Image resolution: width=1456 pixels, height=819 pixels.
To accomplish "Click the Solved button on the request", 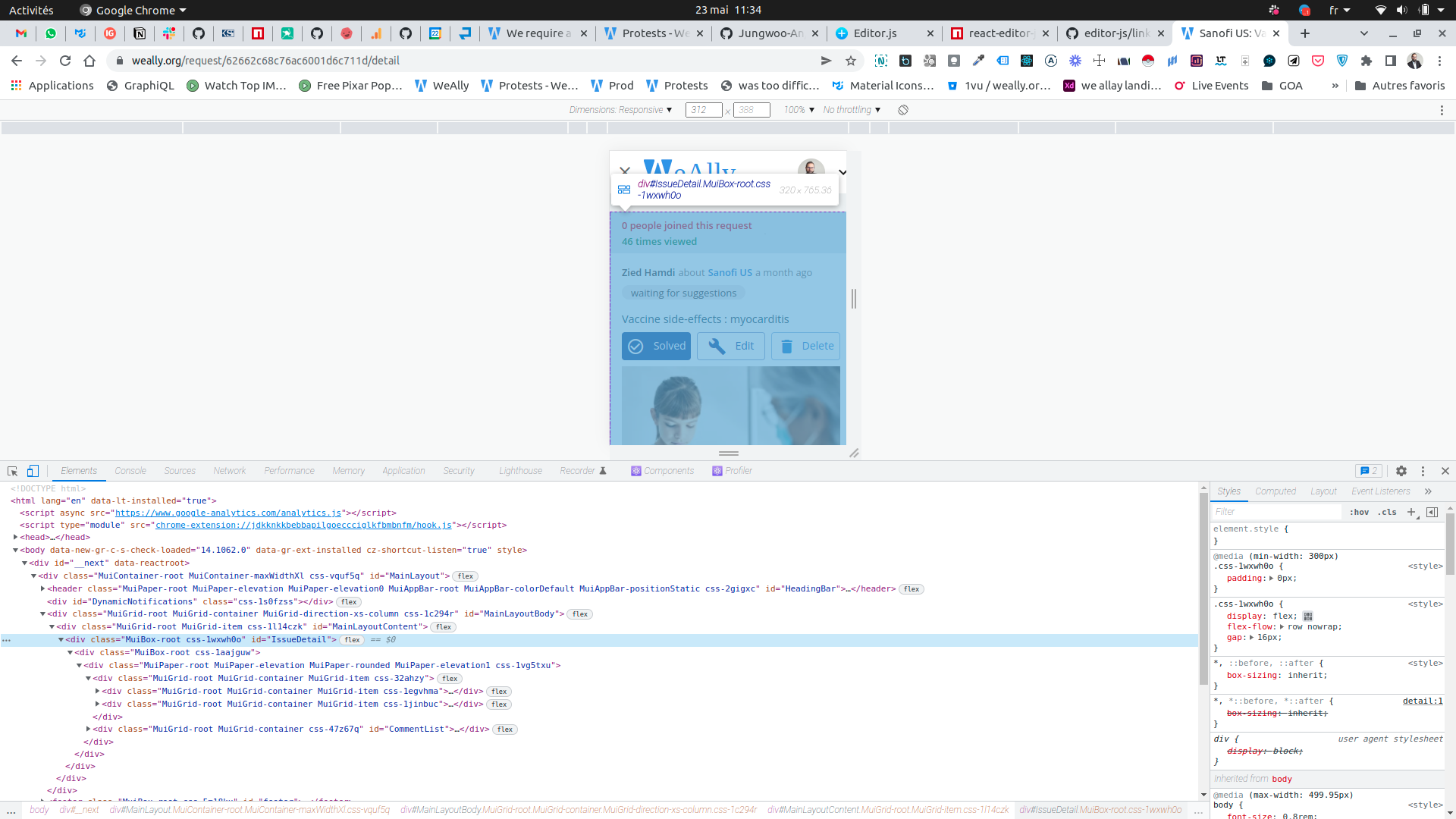I will tap(656, 346).
